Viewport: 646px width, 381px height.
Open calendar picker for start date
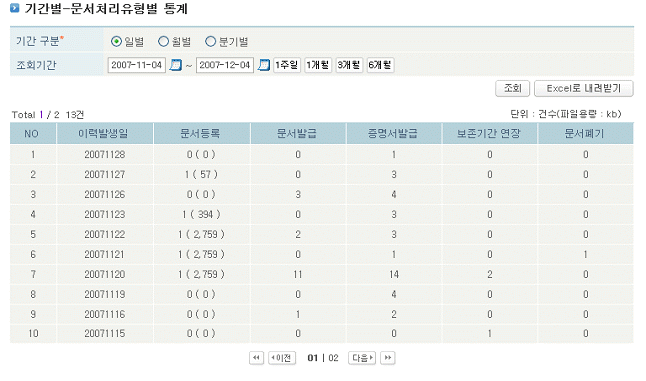(176, 65)
